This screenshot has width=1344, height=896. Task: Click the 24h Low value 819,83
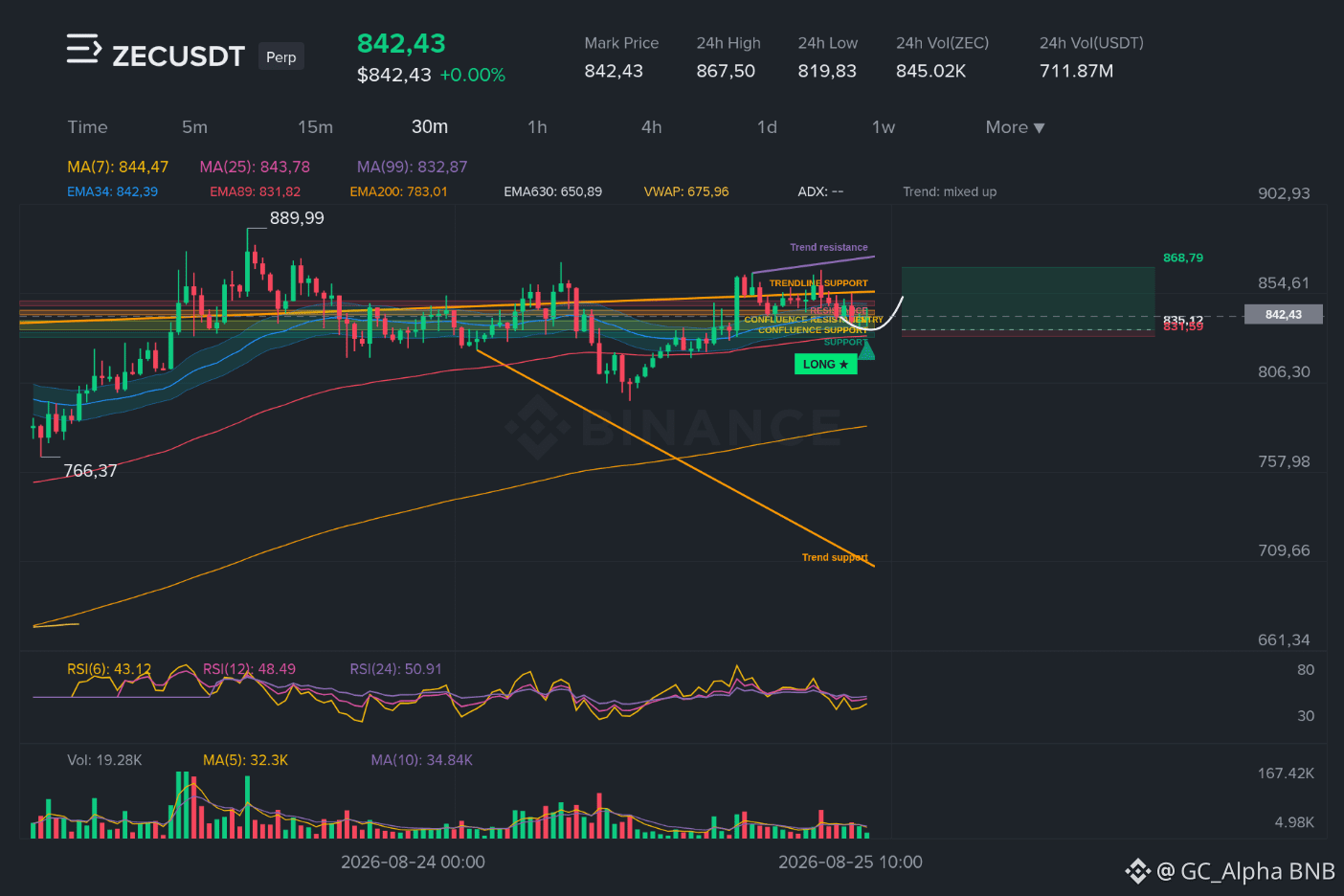[x=827, y=71]
